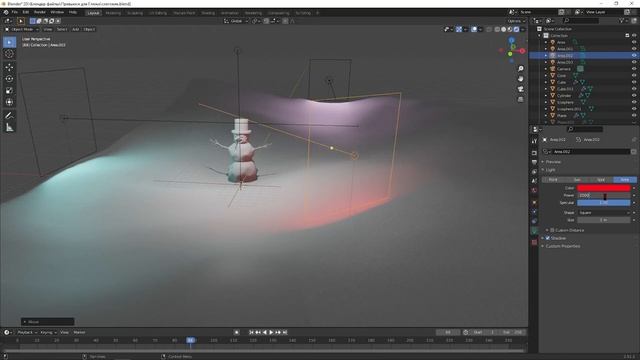Open the Shape dropdown
Image resolution: width=640 pixels, height=360 pixels.
tap(604, 213)
